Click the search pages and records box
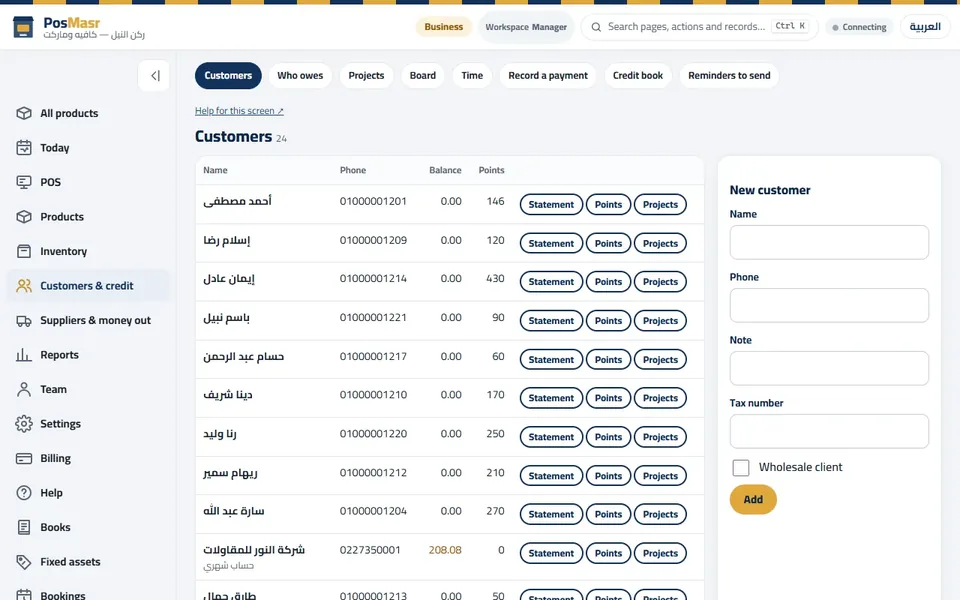The width and height of the screenshot is (960, 600). [x=699, y=27]
